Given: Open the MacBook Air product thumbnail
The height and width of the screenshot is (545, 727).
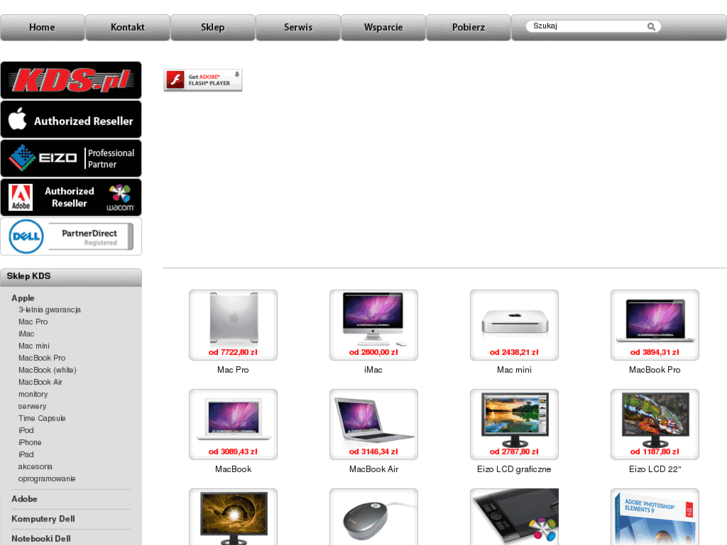Looking at the screenshot, I should 374,424.
